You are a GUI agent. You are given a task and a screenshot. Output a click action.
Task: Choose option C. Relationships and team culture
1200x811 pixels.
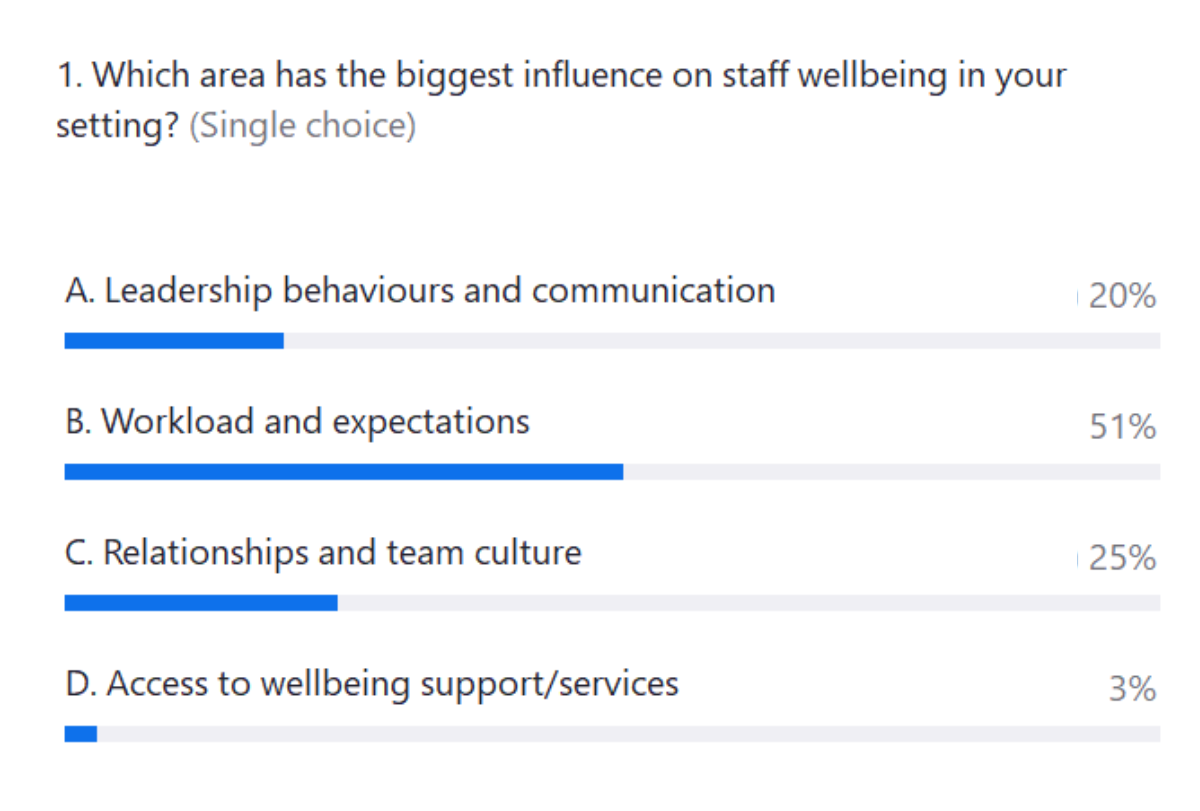(323, 553)
